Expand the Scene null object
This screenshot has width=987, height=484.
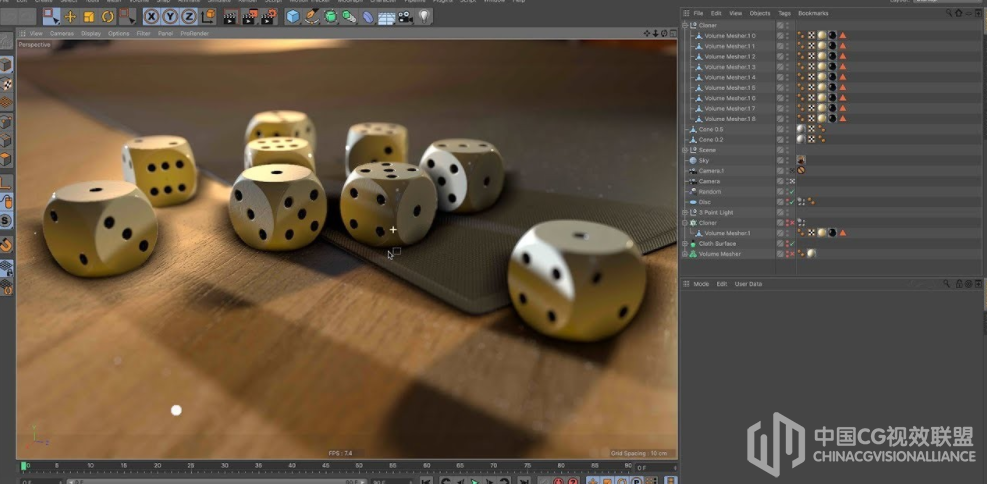(685, 150)
